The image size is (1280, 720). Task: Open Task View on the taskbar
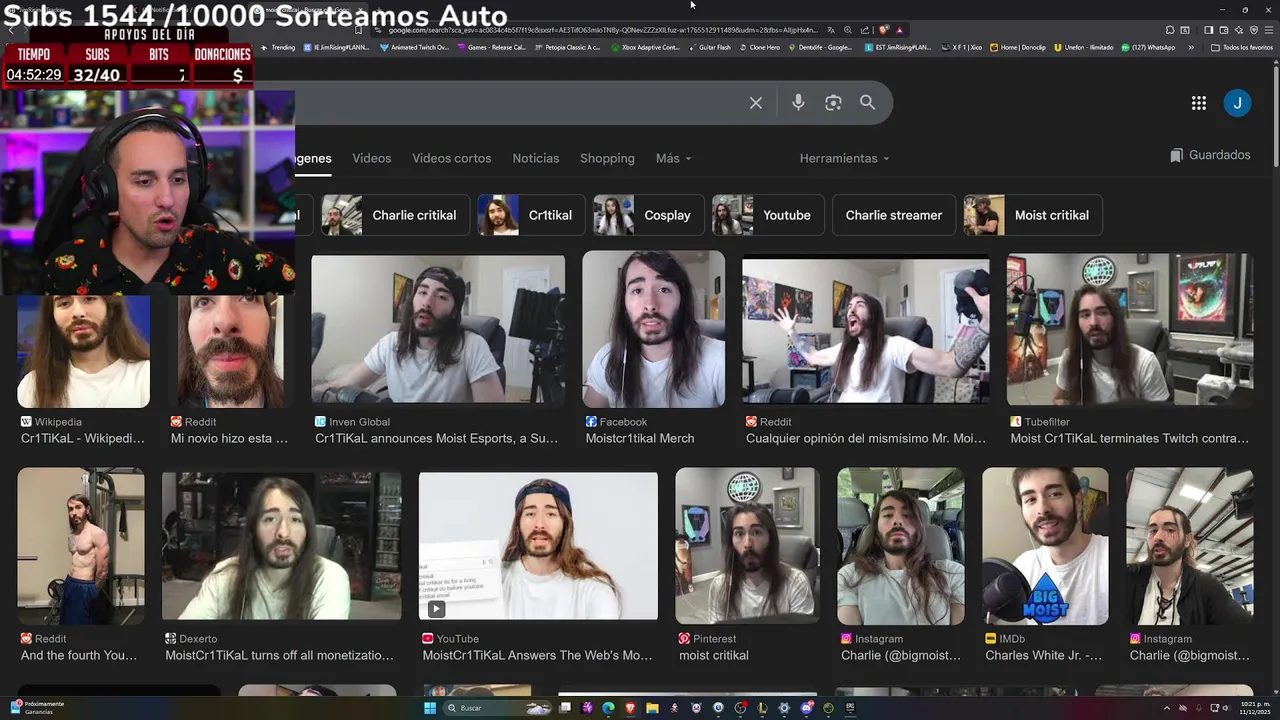click(x=565, y=708)
